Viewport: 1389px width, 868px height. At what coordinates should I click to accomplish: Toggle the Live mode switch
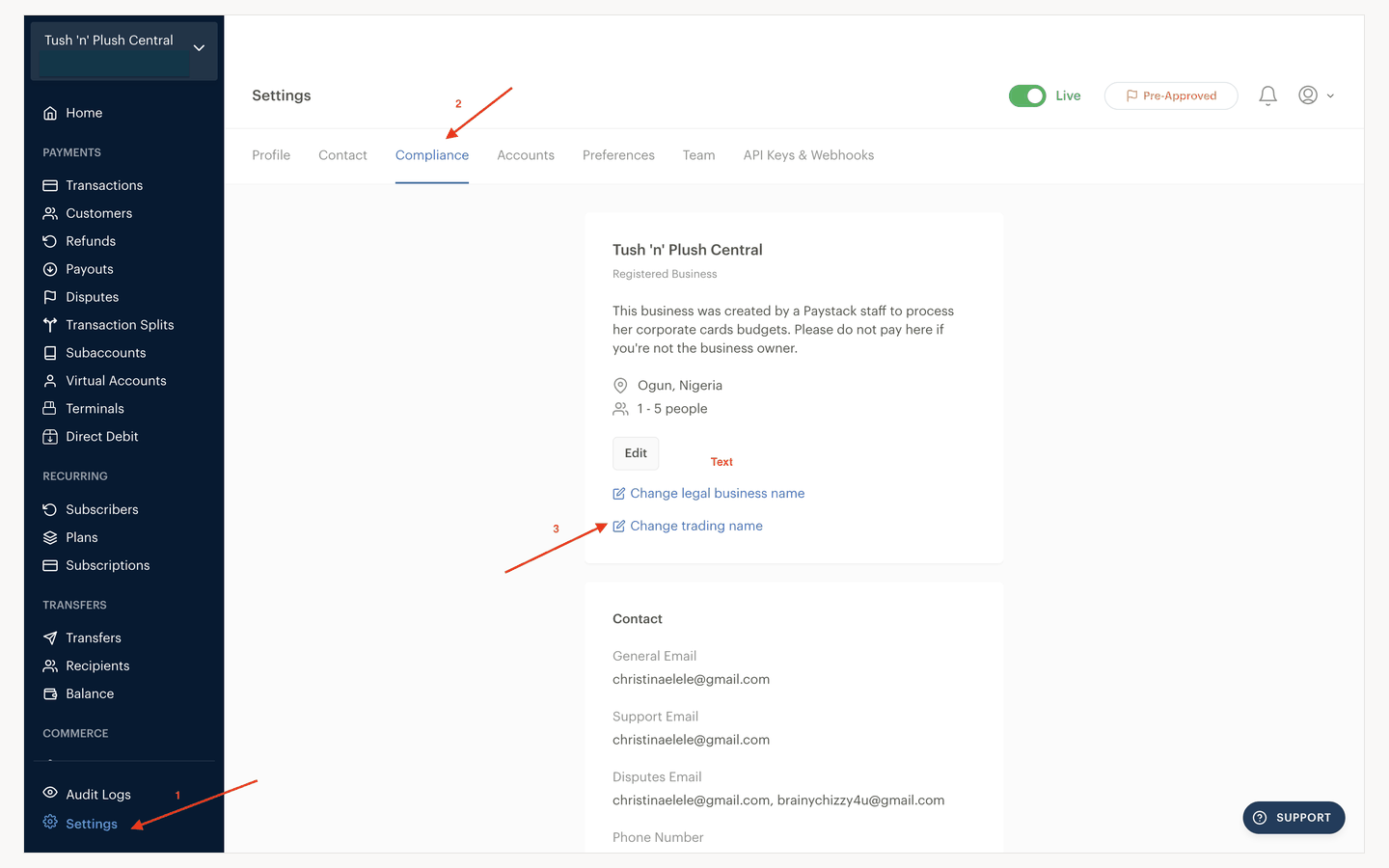click(x=1027, y=95)
